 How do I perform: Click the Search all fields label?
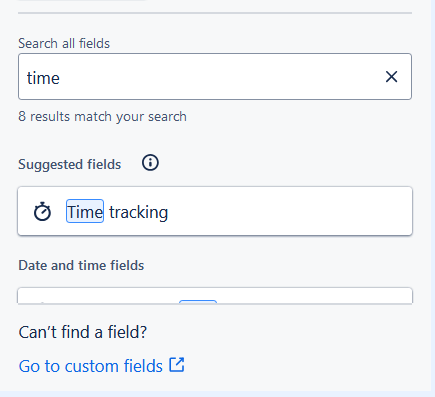[64, 43]
